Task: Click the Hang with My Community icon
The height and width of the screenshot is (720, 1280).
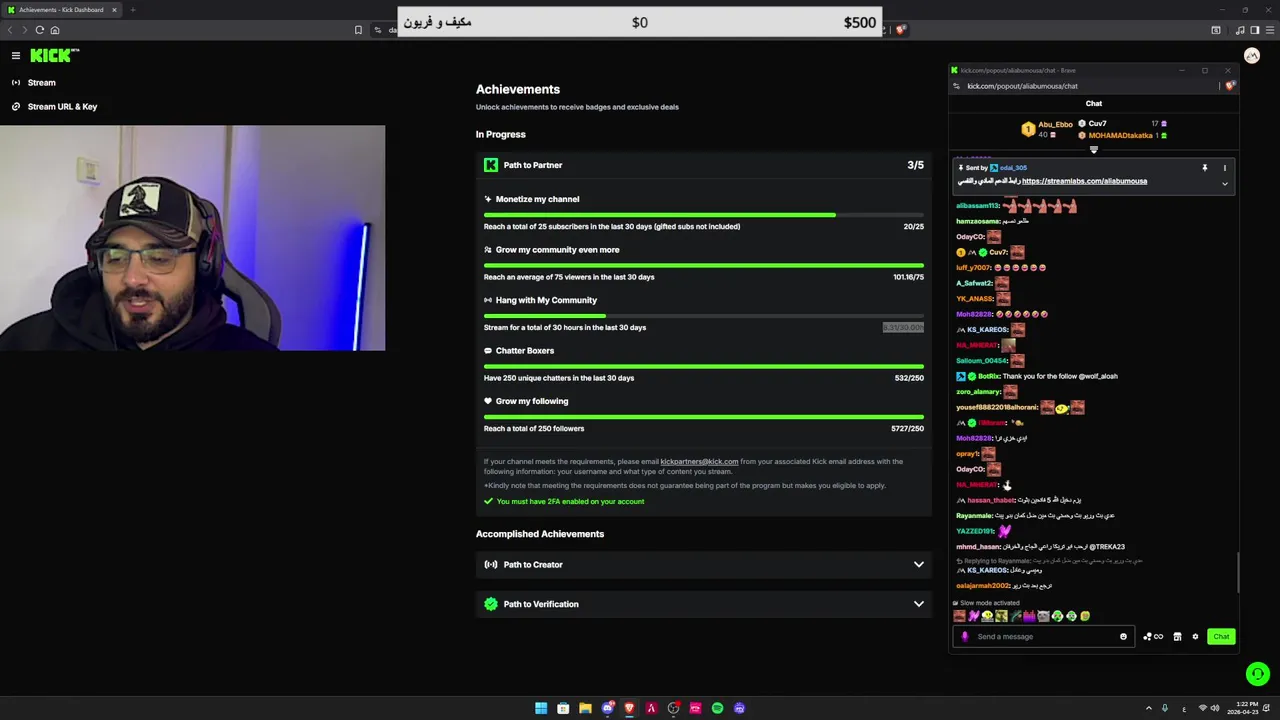Action: coord(488,300)
